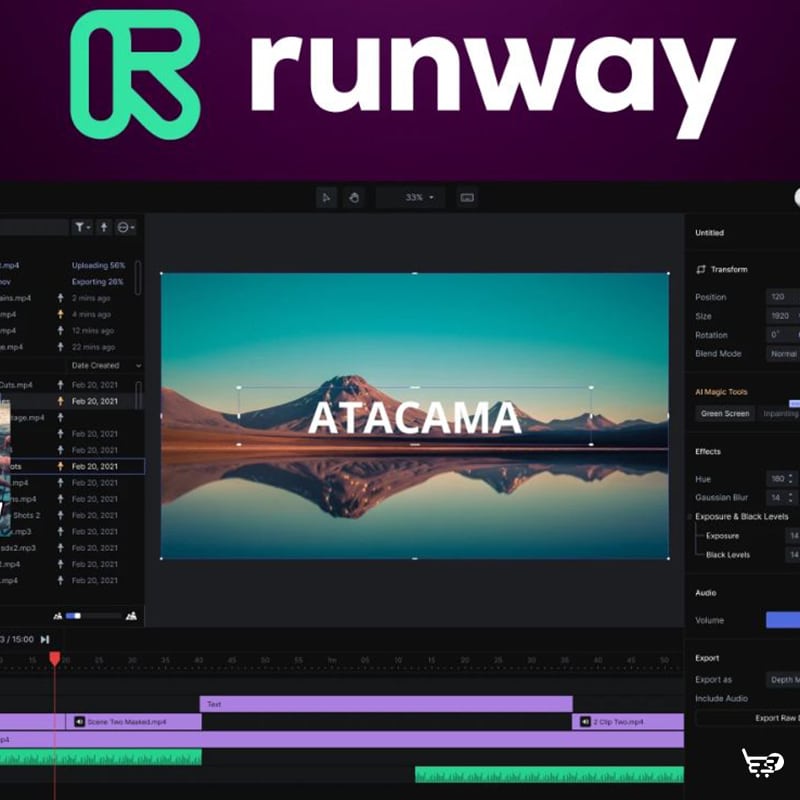Click the orange arrow icon on the '4 mins ago' row

point(60,314)
